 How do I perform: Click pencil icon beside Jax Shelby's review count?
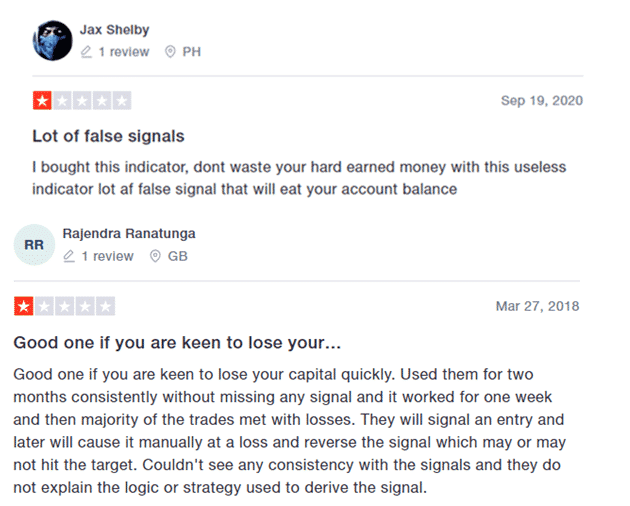click(86, 52)
